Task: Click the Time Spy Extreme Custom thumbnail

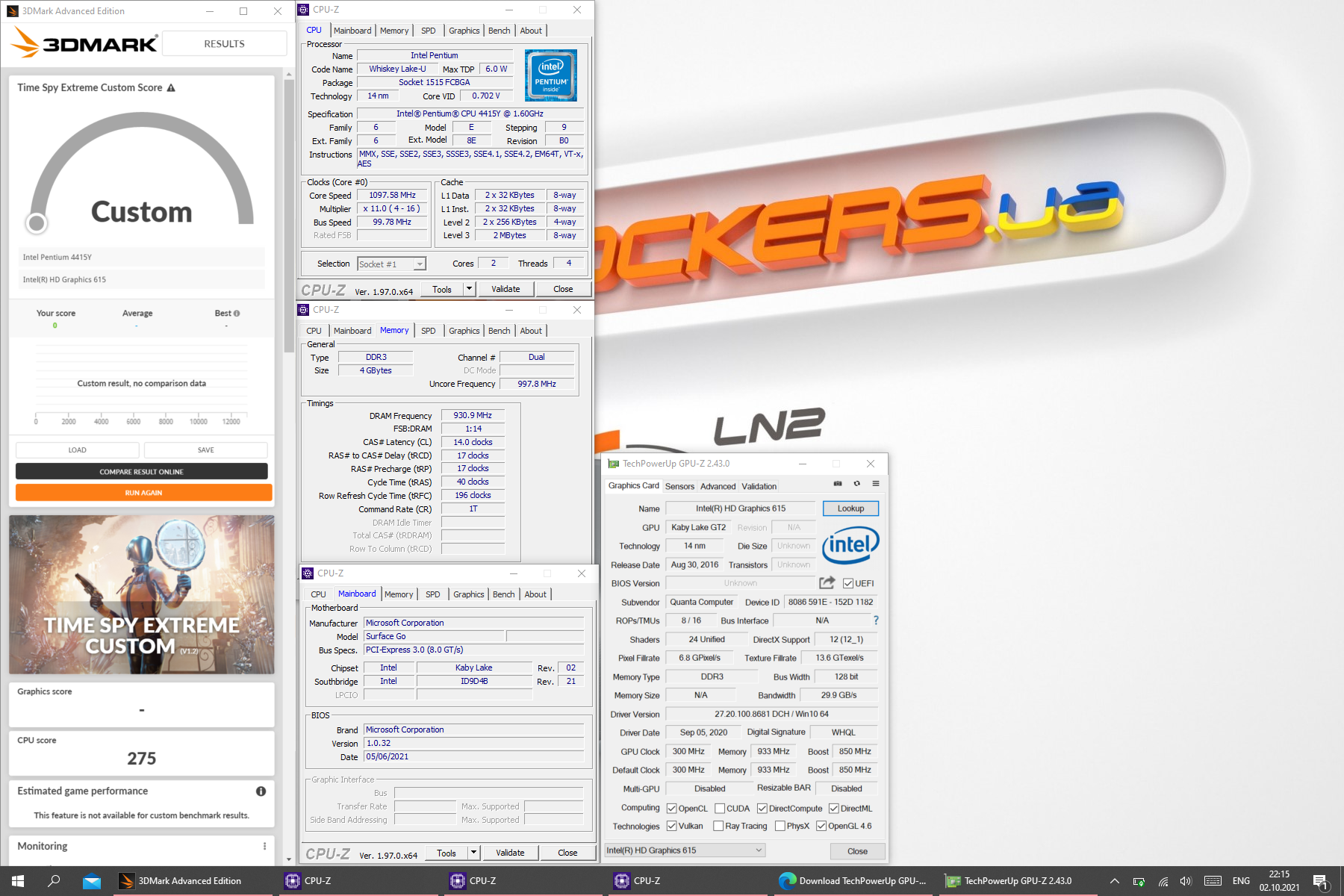Action: click(142, 595)
